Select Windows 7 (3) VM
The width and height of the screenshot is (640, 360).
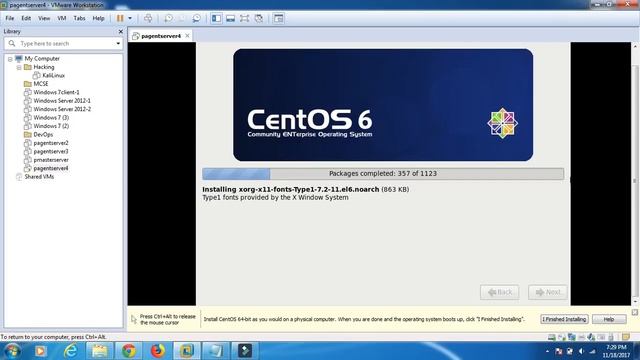point(51,118)
